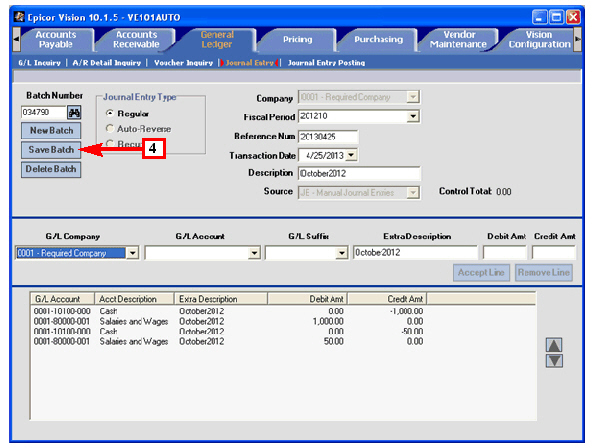Click the Description input field
The image size is (594, 448).
359,173
